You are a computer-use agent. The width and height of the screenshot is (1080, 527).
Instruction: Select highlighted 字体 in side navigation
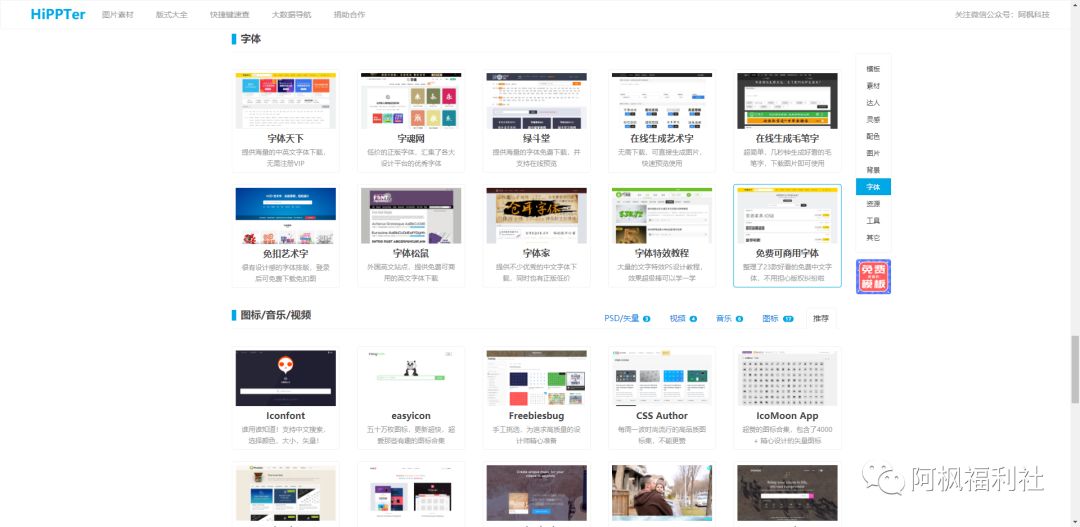[x=873, y=187]
